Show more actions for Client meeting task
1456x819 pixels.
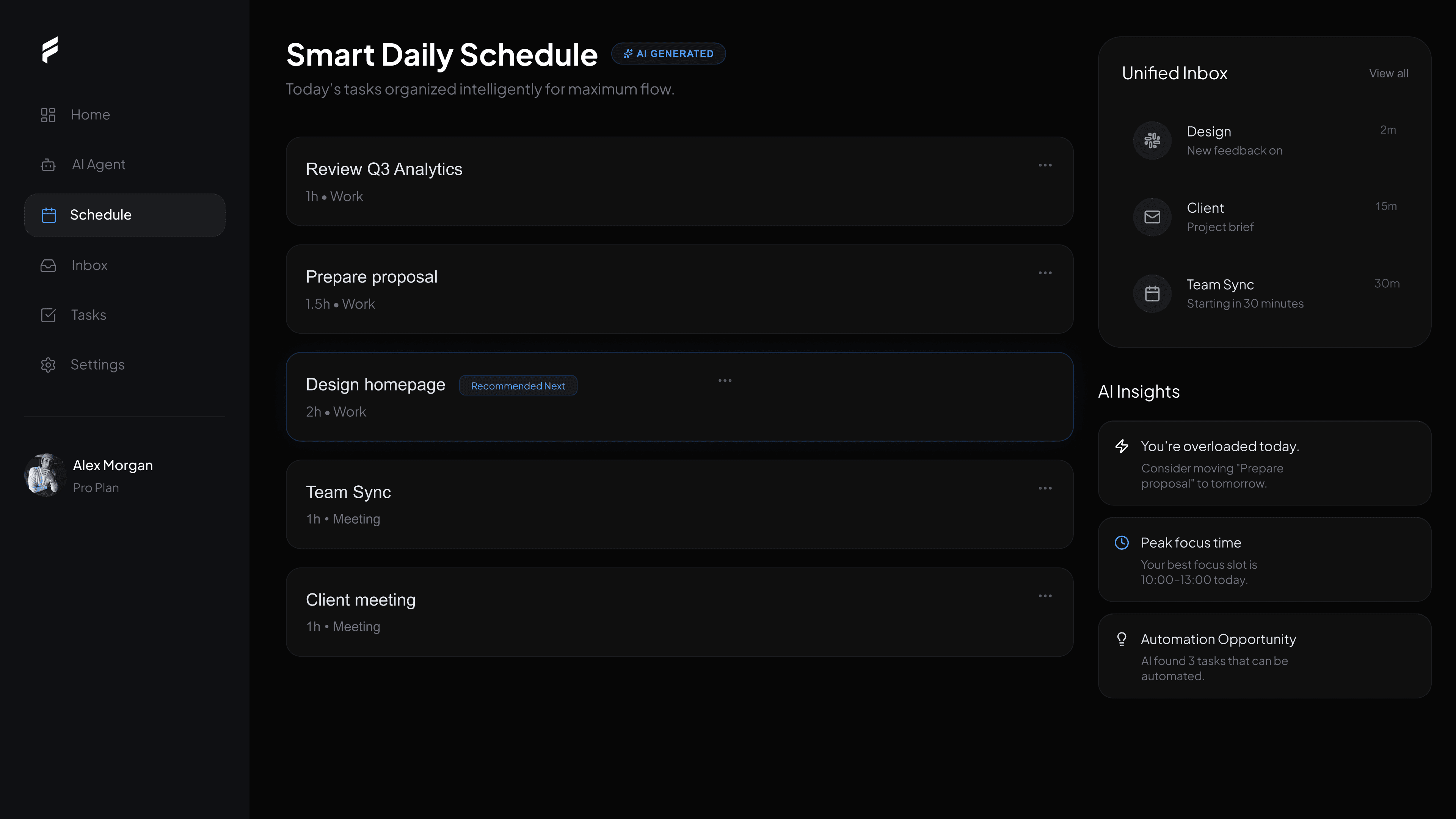click(1045, 596)
